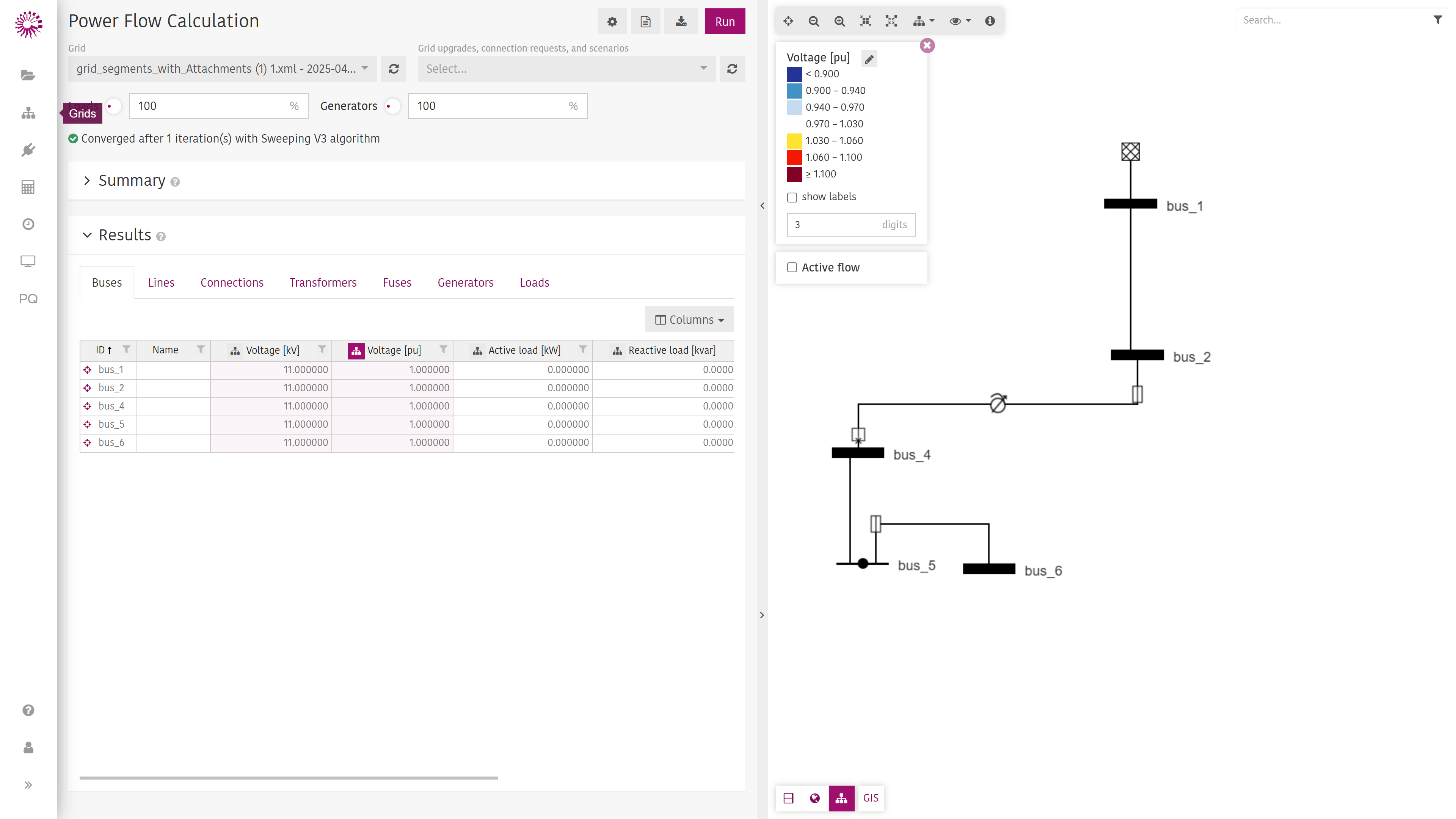
Task: Open the settings gear next to Run
Action: coord(612,22)
